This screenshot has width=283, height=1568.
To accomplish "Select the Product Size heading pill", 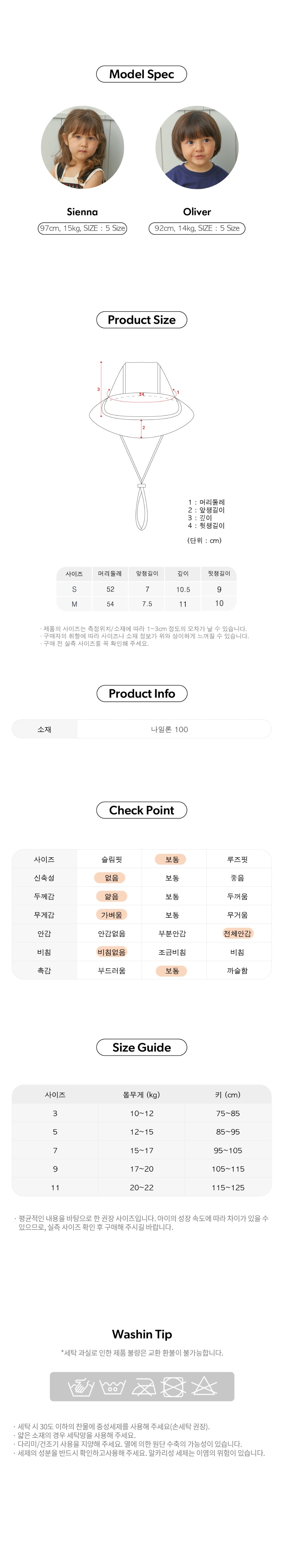I will pyautogui.click(x=141, y=319).
